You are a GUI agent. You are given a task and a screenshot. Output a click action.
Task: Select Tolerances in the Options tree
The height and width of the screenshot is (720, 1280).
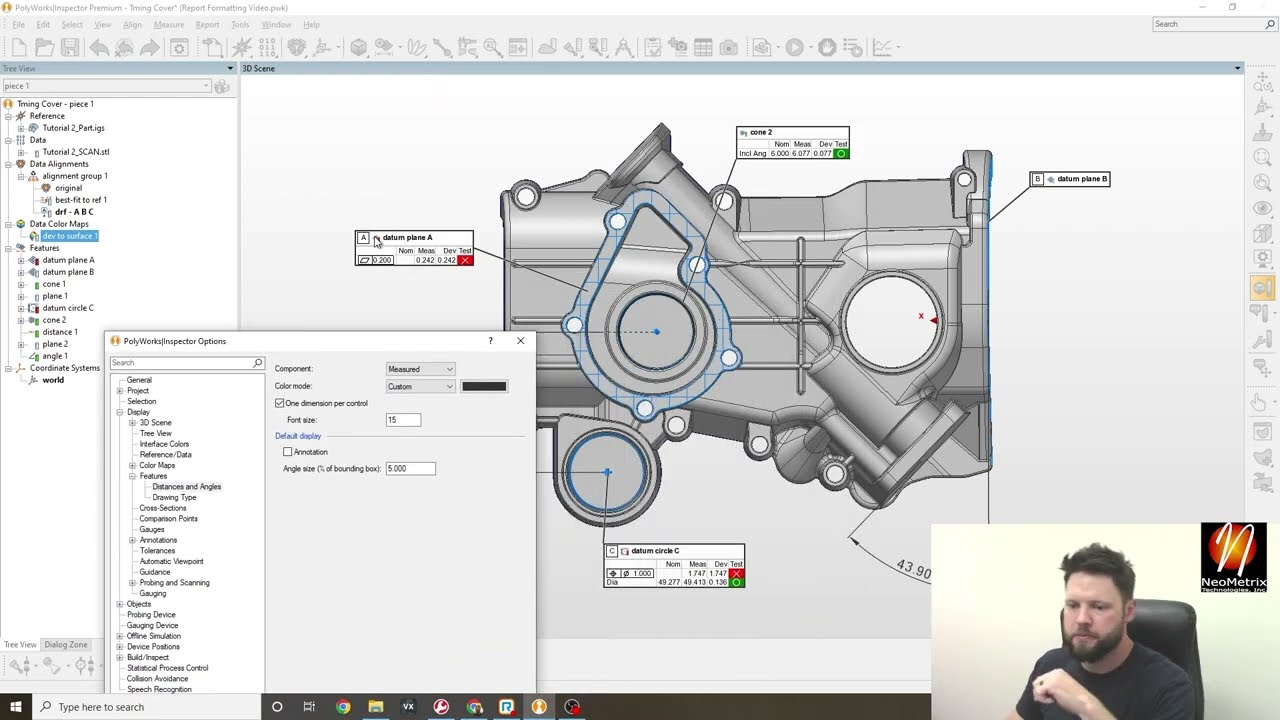(157, 551)
